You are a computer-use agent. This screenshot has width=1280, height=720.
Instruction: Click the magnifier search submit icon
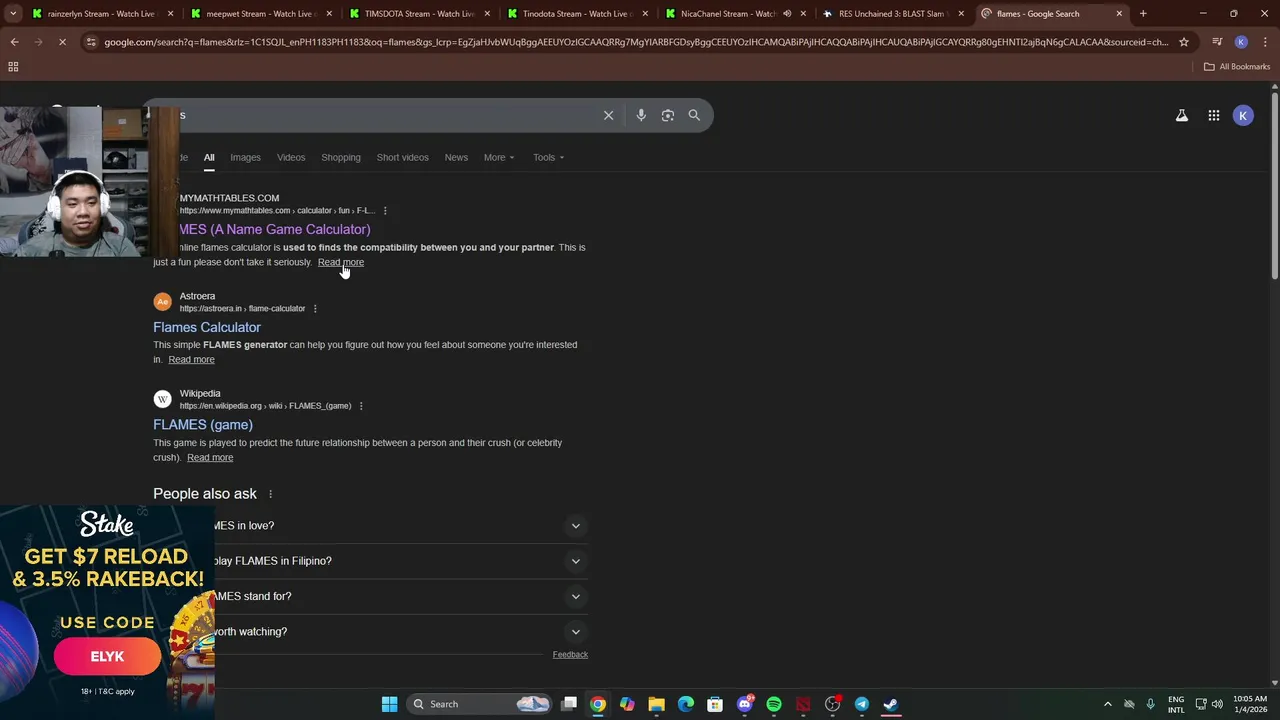(694, 115)
